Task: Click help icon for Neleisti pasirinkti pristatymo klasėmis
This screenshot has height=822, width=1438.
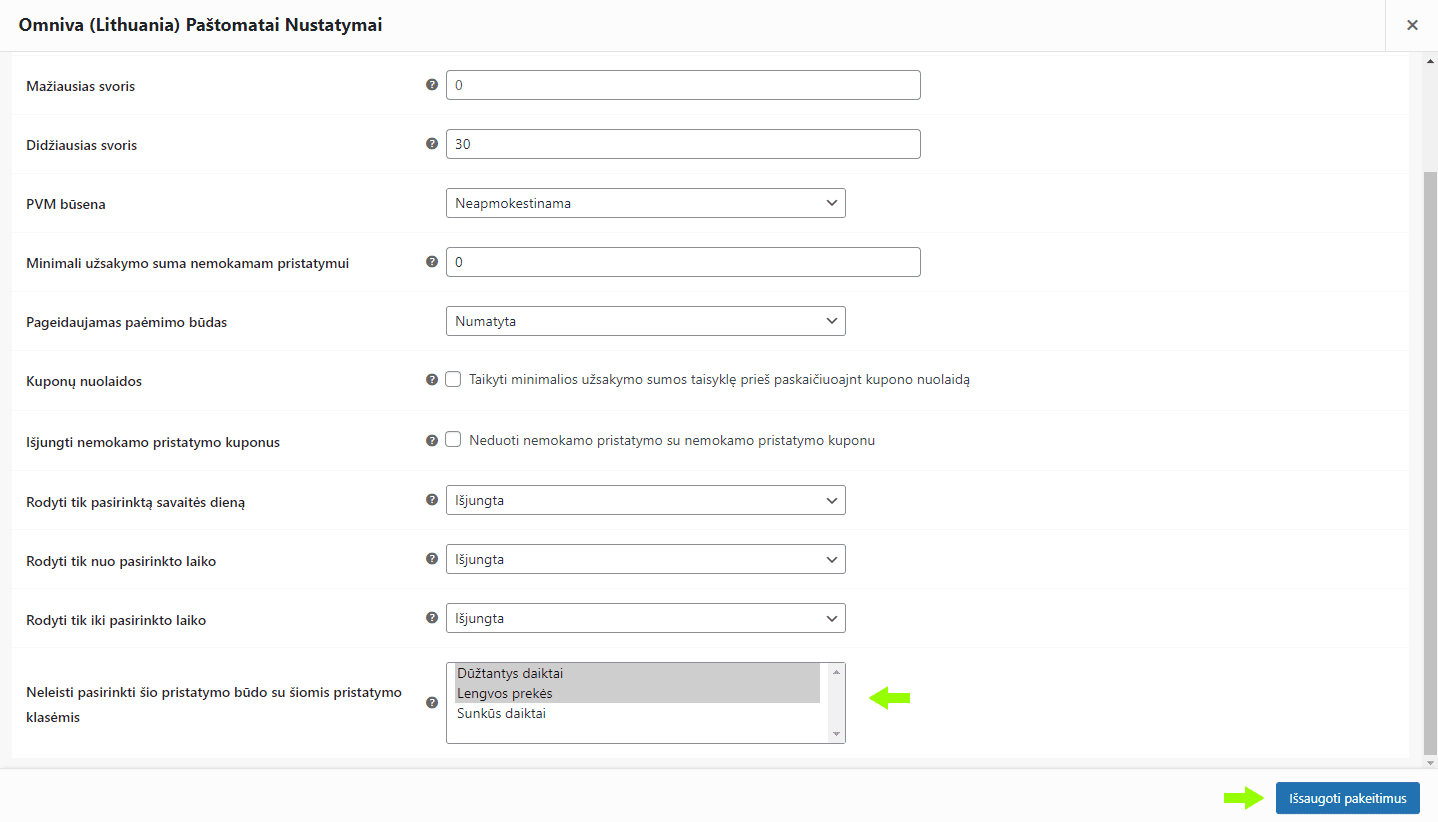Action: click(x=432, y=703)
